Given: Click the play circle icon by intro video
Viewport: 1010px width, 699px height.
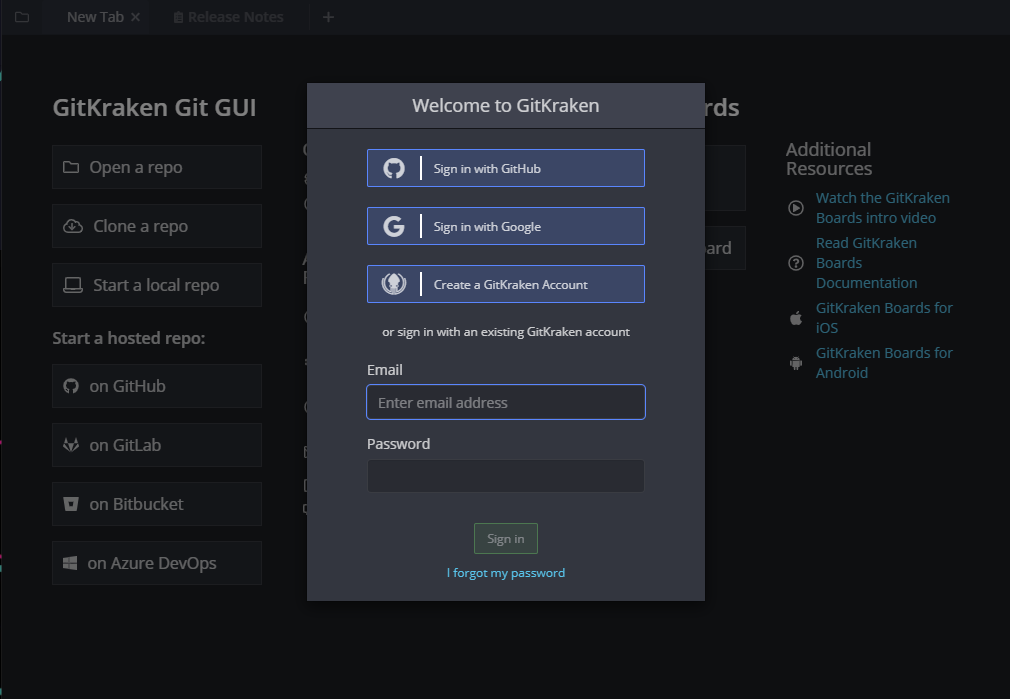Looking at the screenshot, I should [796, 208].
